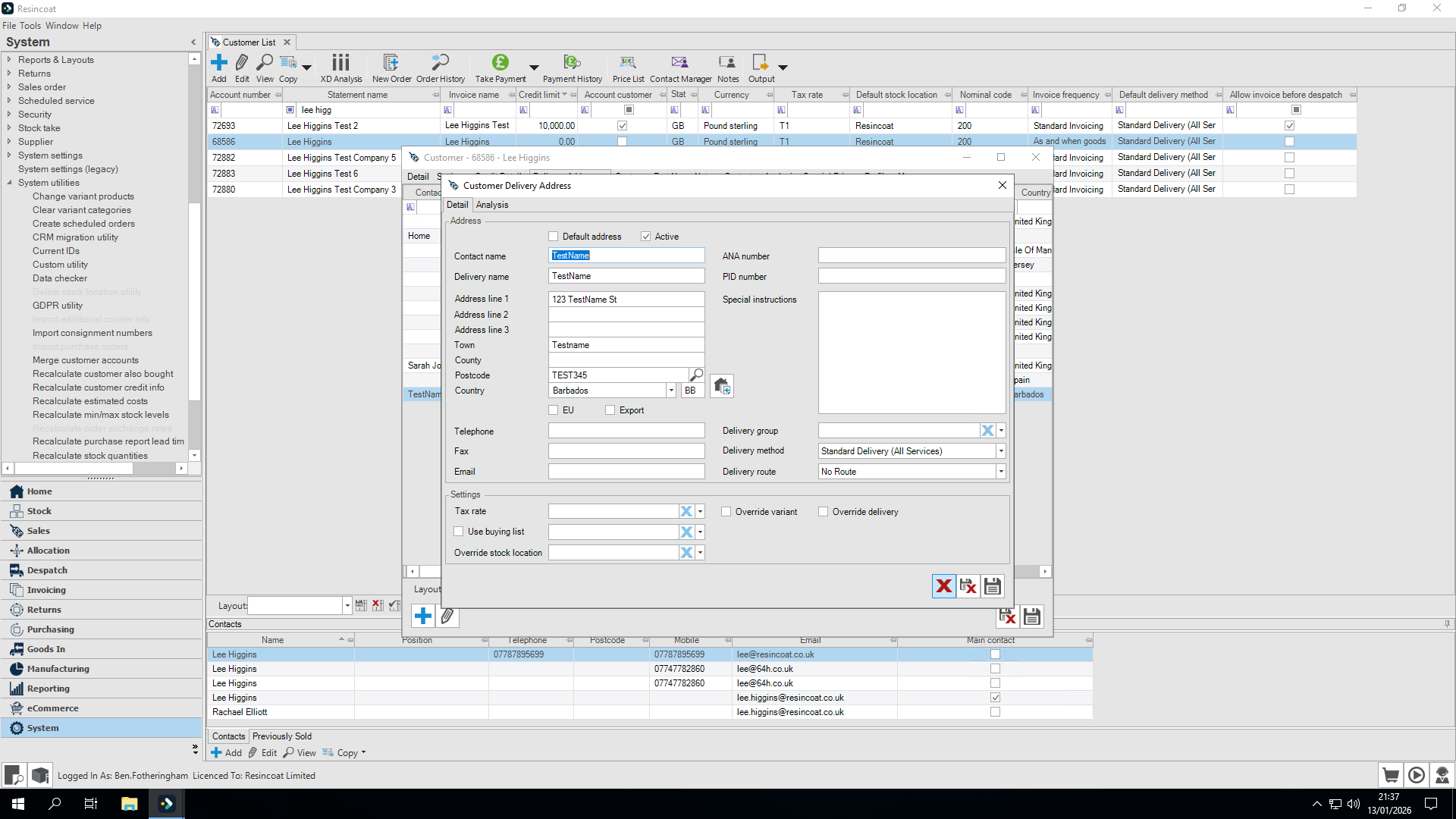Expand the Delivery method dropdown
Viewport: 1456px width, 819px height.
tap(1000, 450)
